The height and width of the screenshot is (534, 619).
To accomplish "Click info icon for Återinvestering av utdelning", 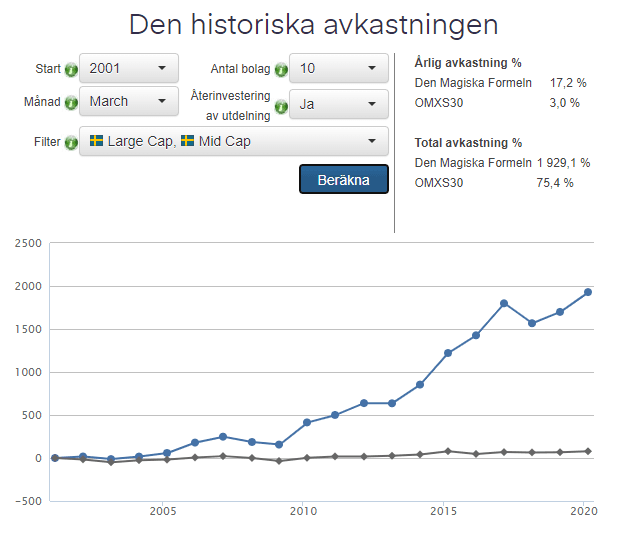I will click(x=281, y=105).
